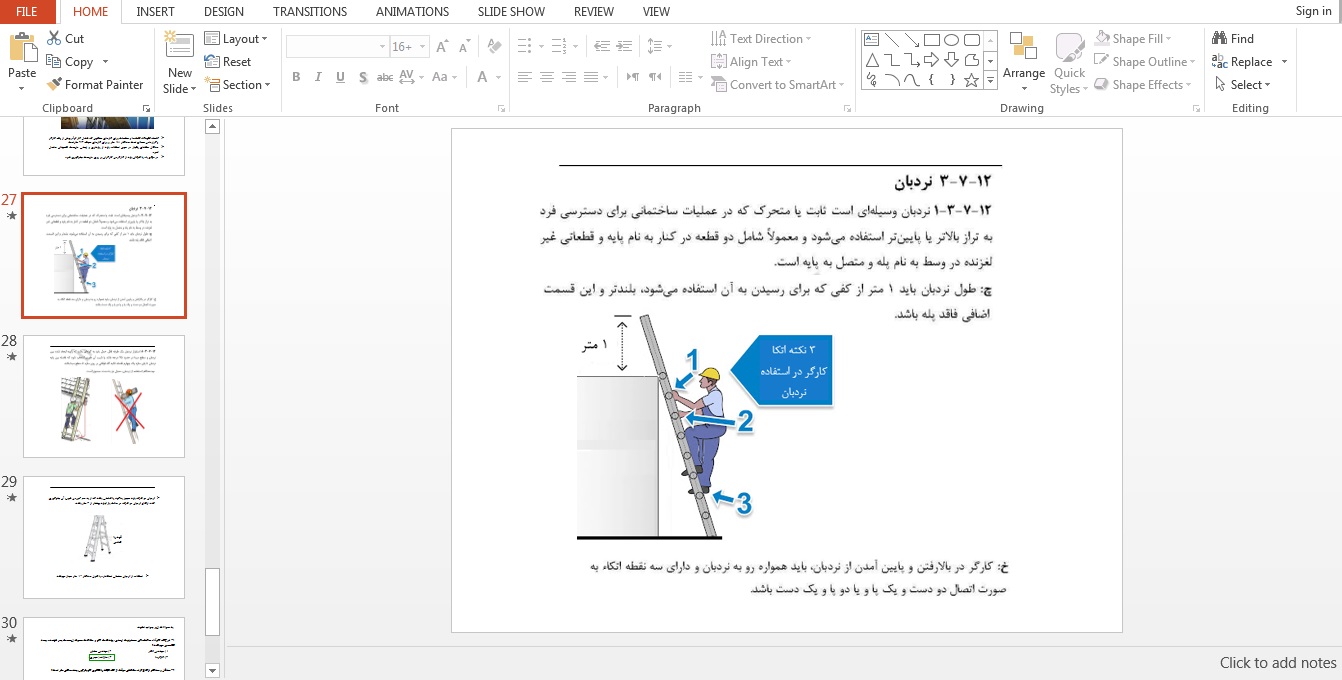Click the Format Painter brush

tap(96, 85)
